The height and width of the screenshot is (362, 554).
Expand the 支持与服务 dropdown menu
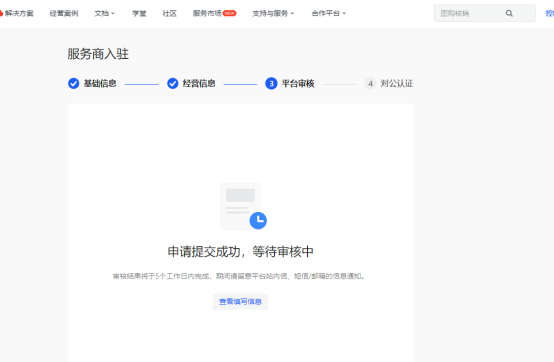point(273,13)
